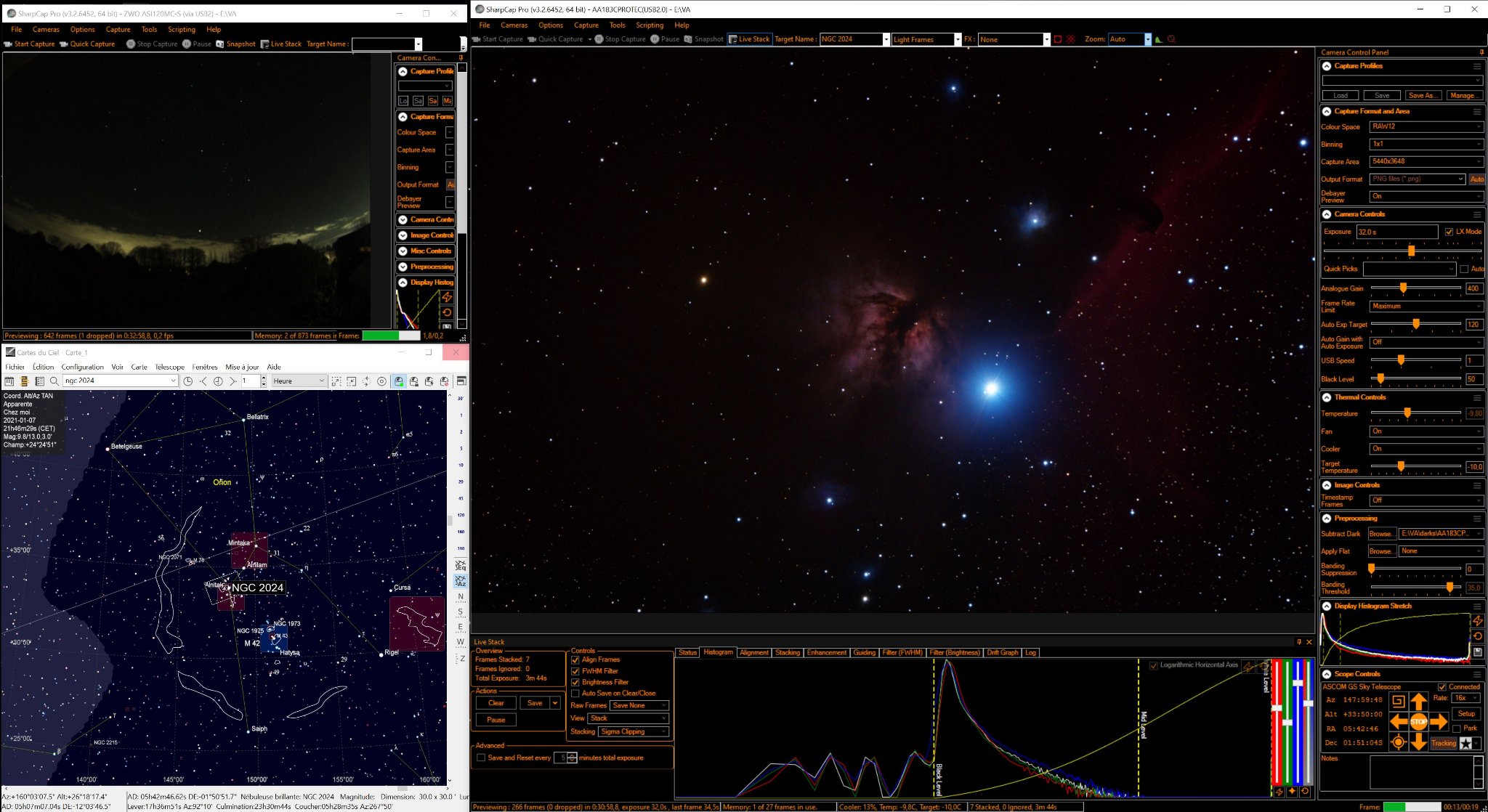Adjust the Black Level slider
This screenshot has height=812, width=1488.
pyautogui.click(x=1415, y=378)
